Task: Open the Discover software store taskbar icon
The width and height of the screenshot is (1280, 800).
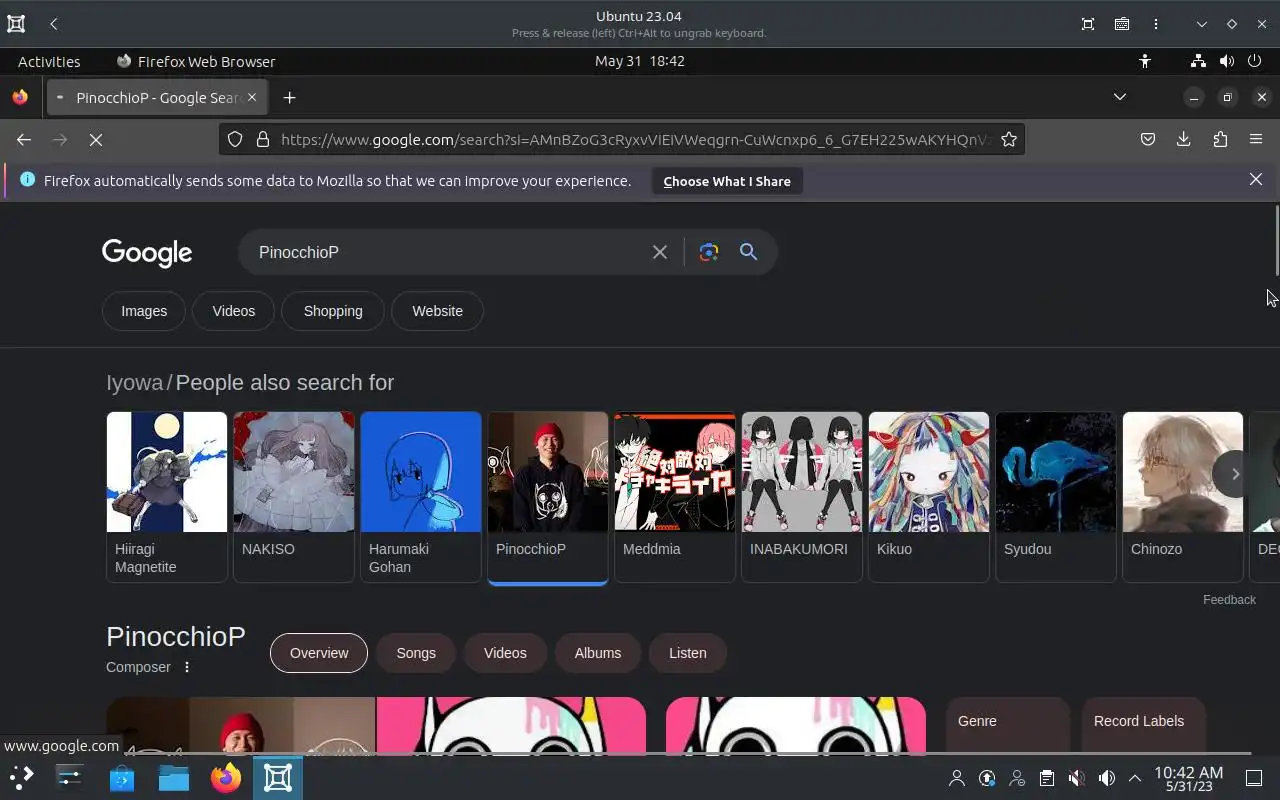Action: pos(122,777)
